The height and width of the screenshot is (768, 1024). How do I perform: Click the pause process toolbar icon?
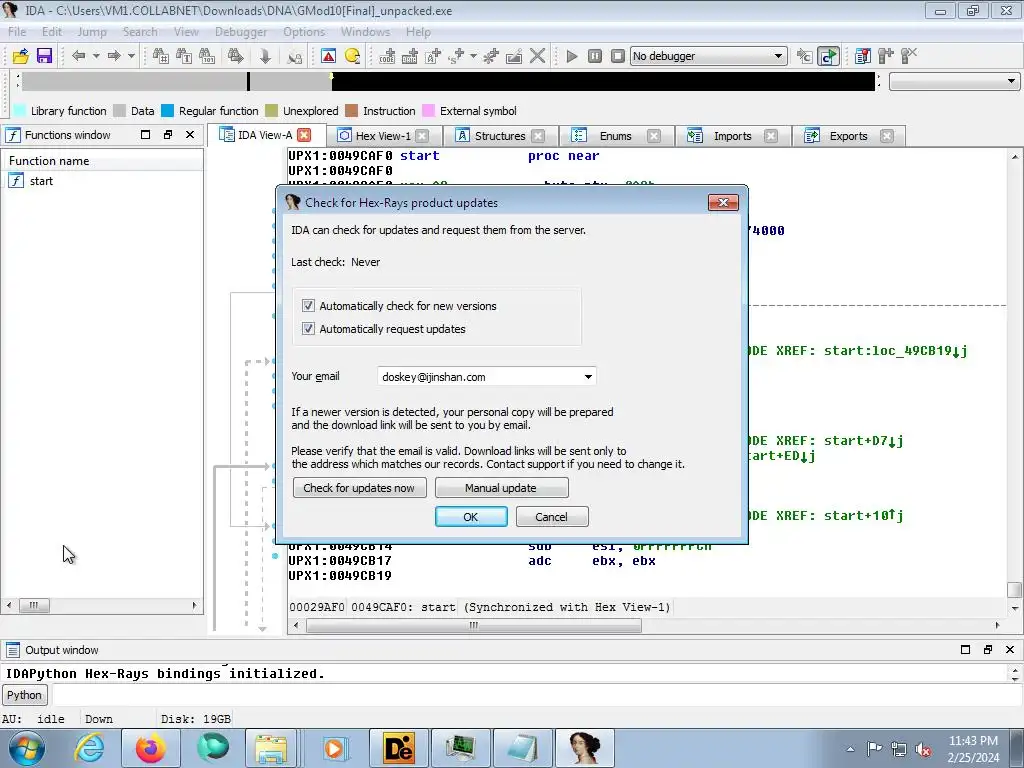click(x=595, y=56)
